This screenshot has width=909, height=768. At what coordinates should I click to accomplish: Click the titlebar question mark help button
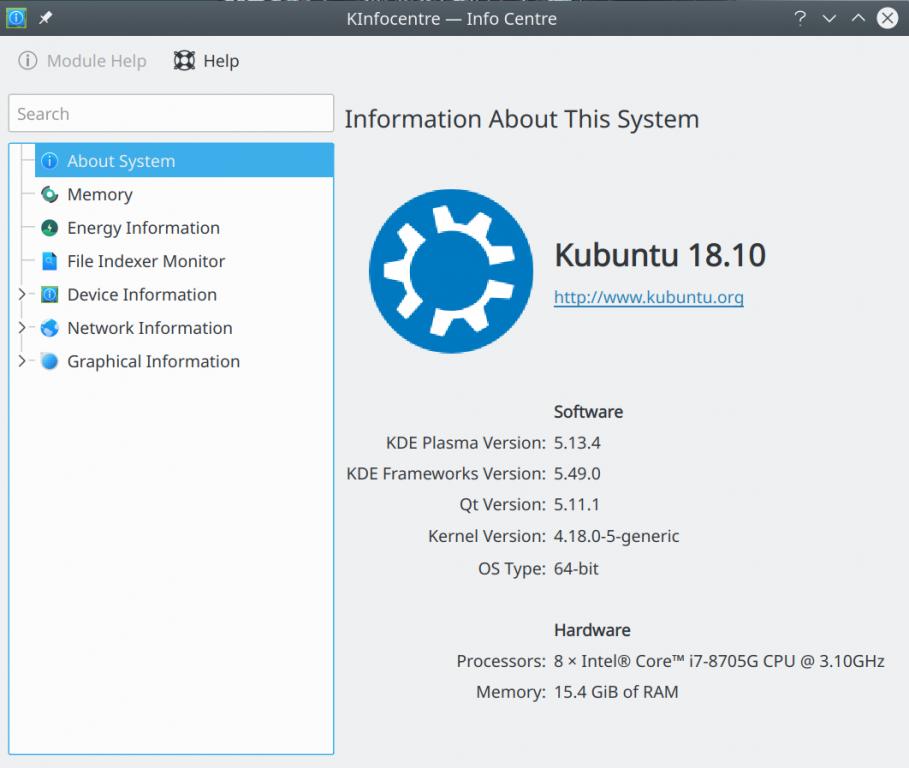800,18
